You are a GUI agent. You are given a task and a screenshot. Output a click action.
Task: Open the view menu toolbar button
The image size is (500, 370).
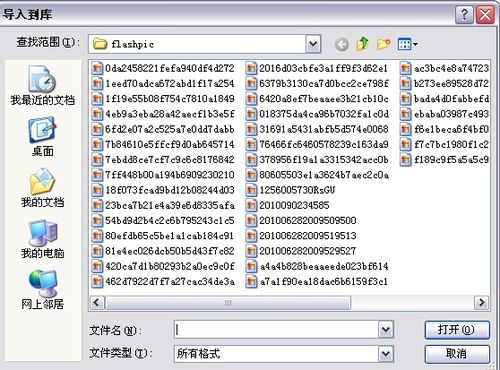click(407, 44)
